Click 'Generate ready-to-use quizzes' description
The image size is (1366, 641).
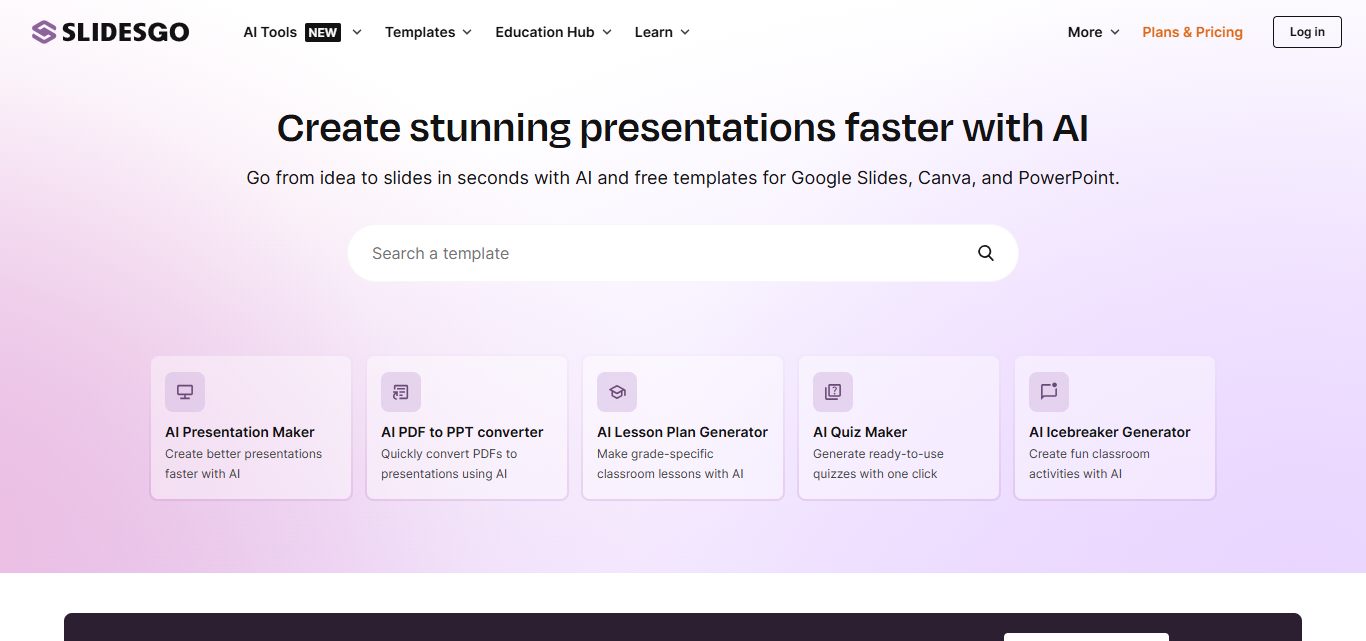point(878,464)
